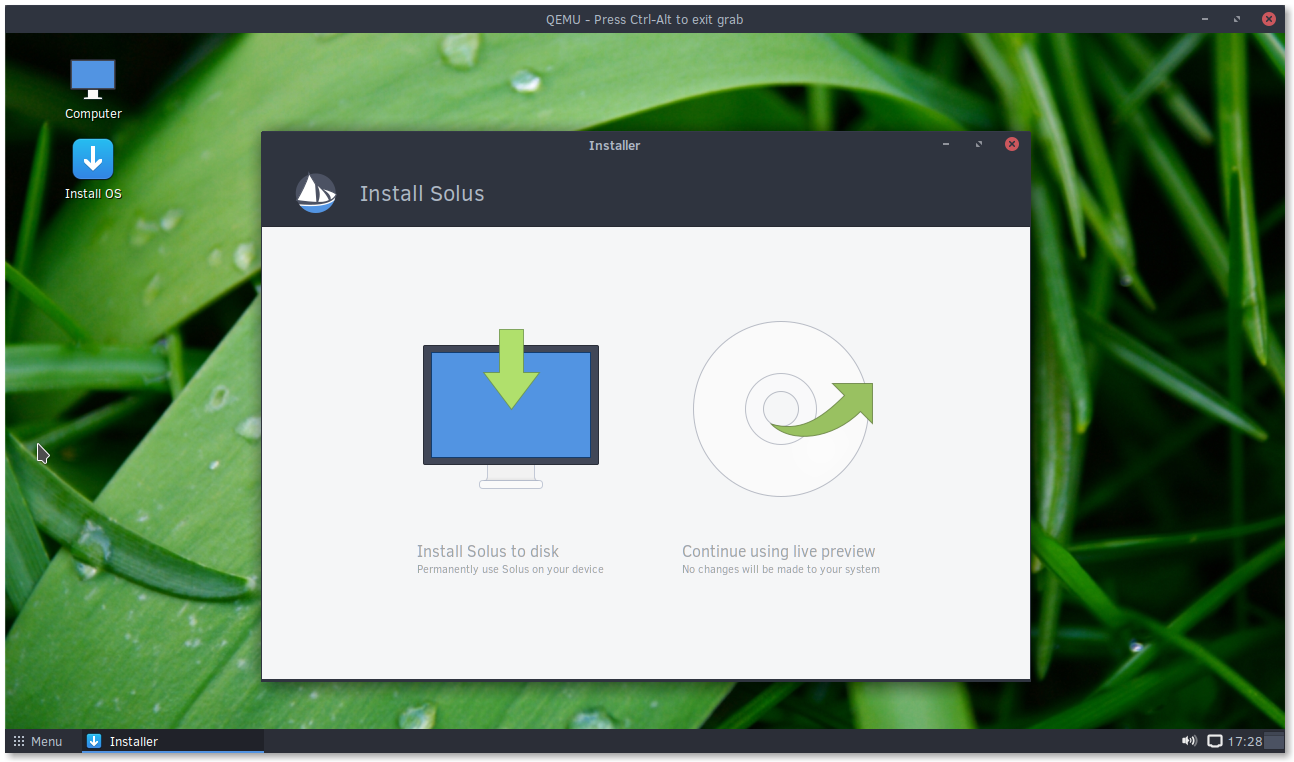
Task: Click the disc with arrow live preview icon
Action: (783, 409)
